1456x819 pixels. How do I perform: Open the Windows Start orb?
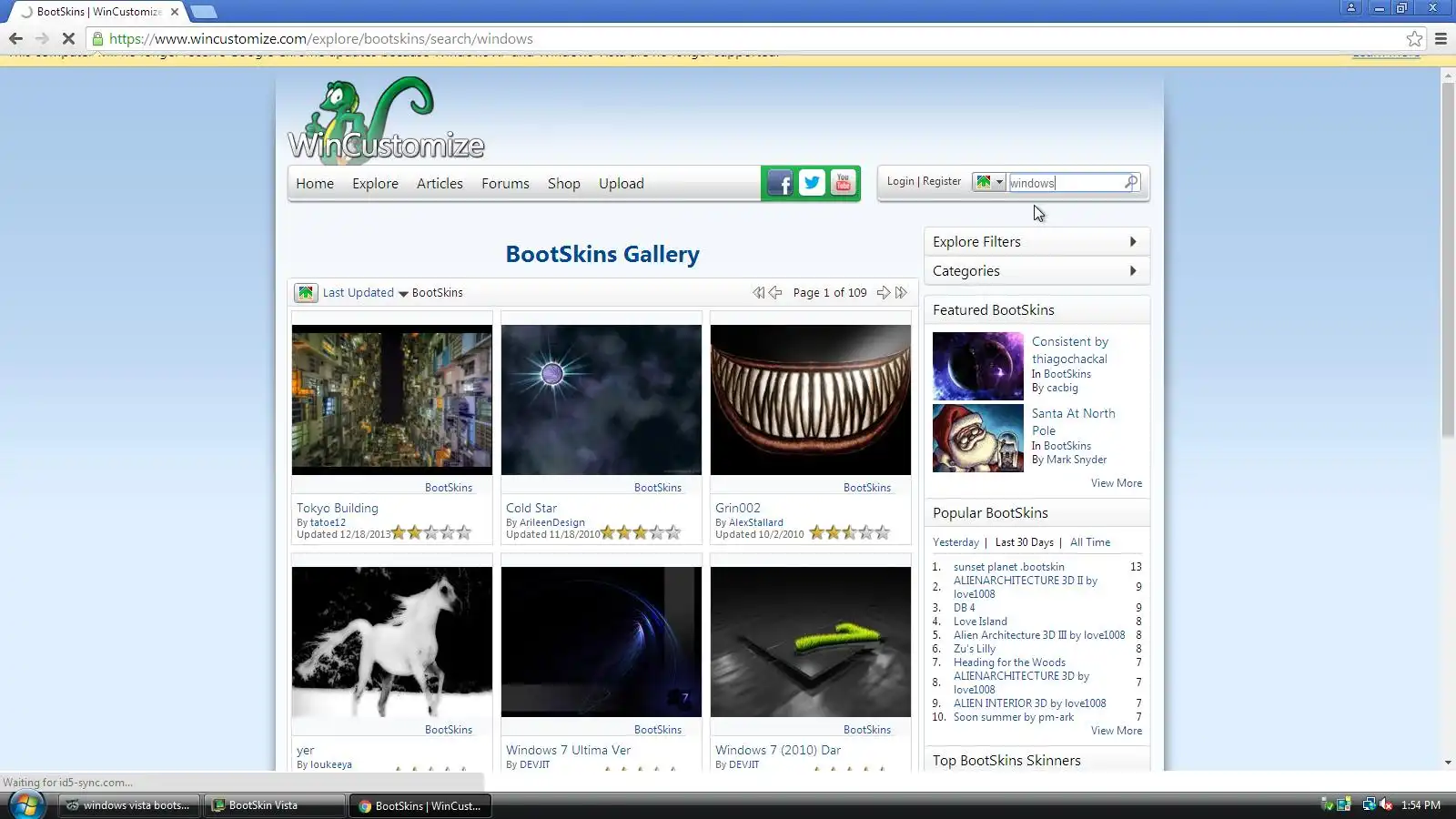26,805
